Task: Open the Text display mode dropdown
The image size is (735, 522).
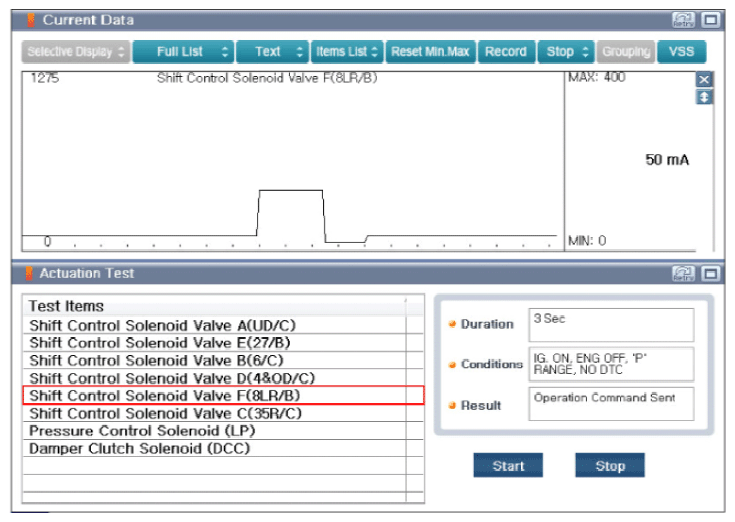Action: [273, 52]
